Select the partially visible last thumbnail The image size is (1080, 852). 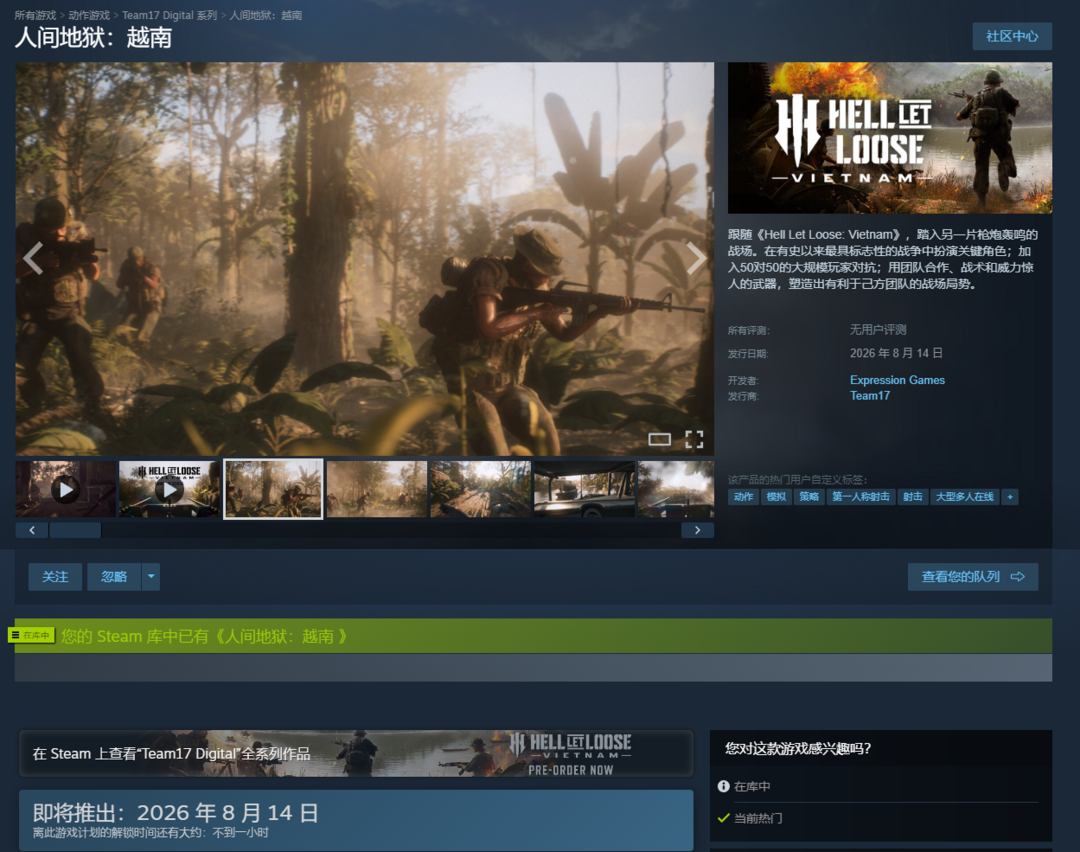click(676, 490)
